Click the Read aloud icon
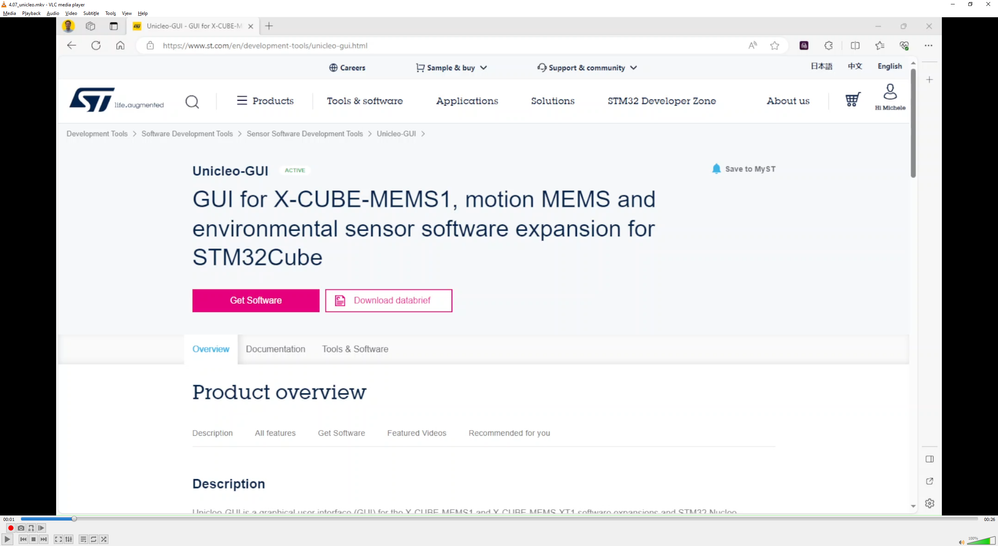998x546 pixels. [753, 45]
